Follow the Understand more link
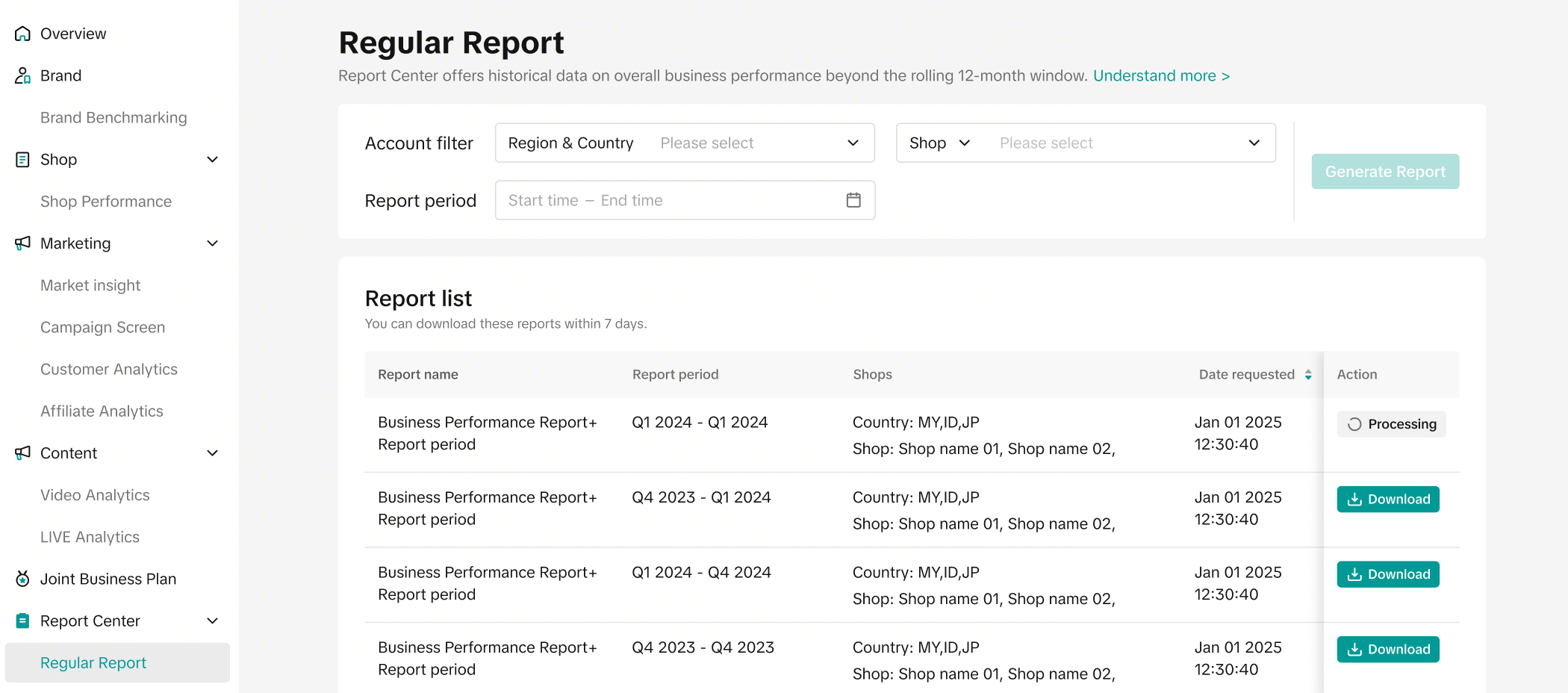The height and width of the screenshot is (693, 1568). pyautogui.click(x=1161, y=76)
